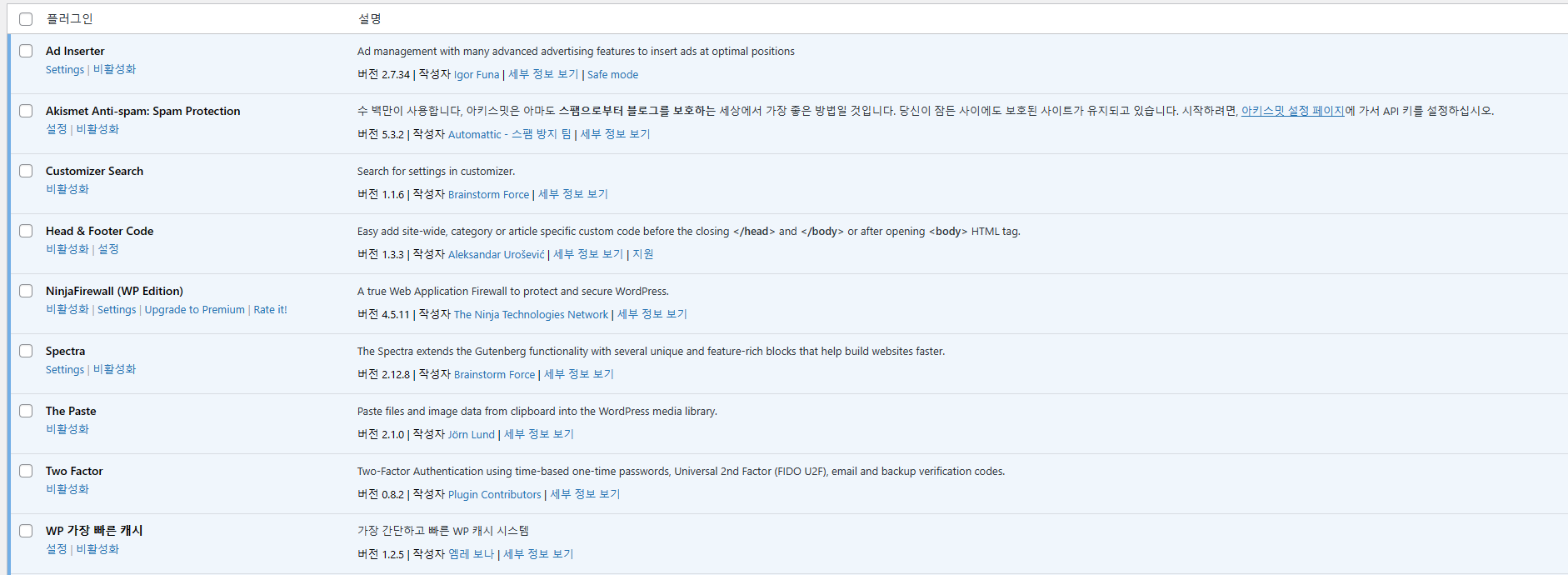Click the 플러그인 column header

(x=70, y=19)
